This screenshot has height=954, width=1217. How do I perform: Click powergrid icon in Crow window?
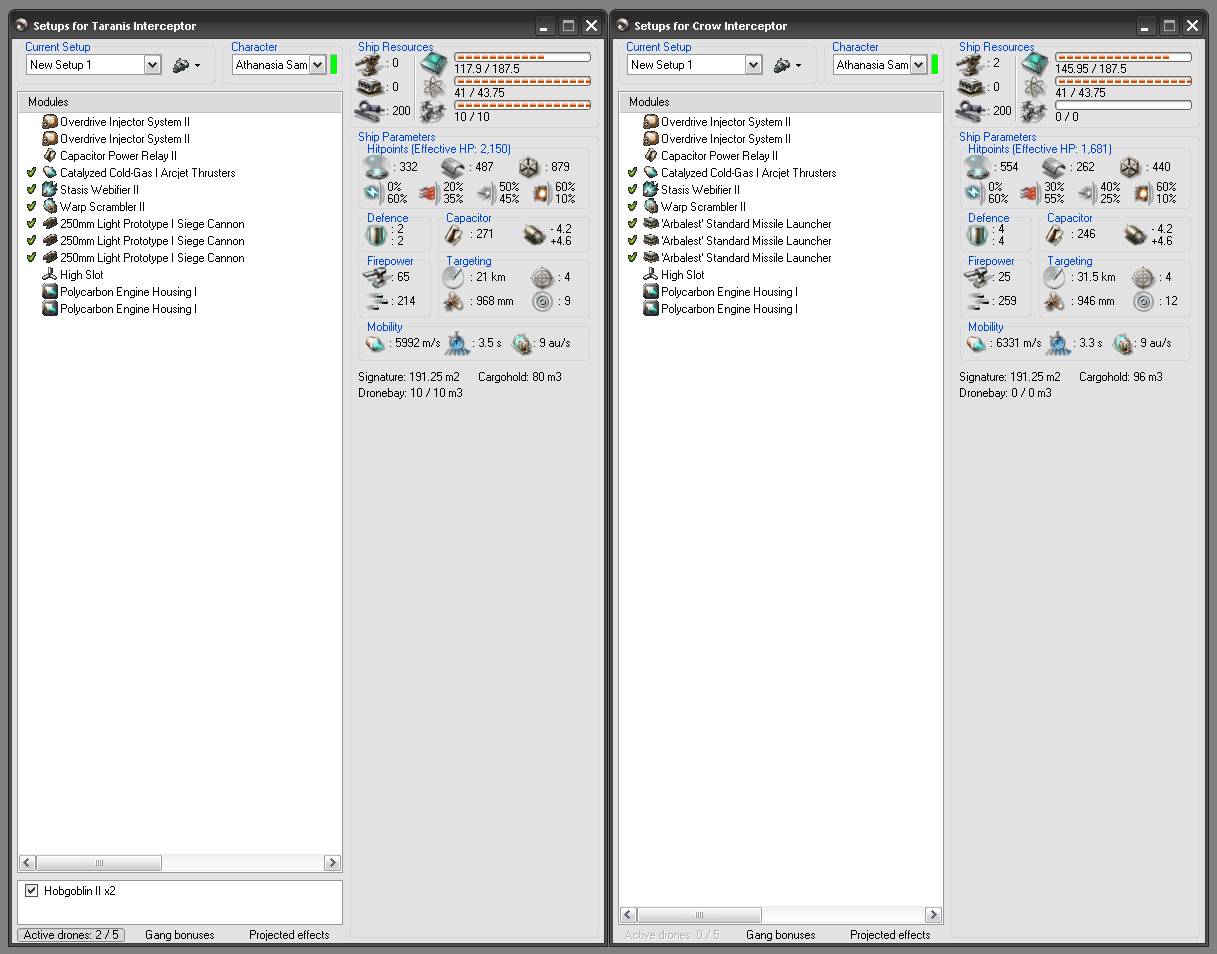[x=1035, y=88]
